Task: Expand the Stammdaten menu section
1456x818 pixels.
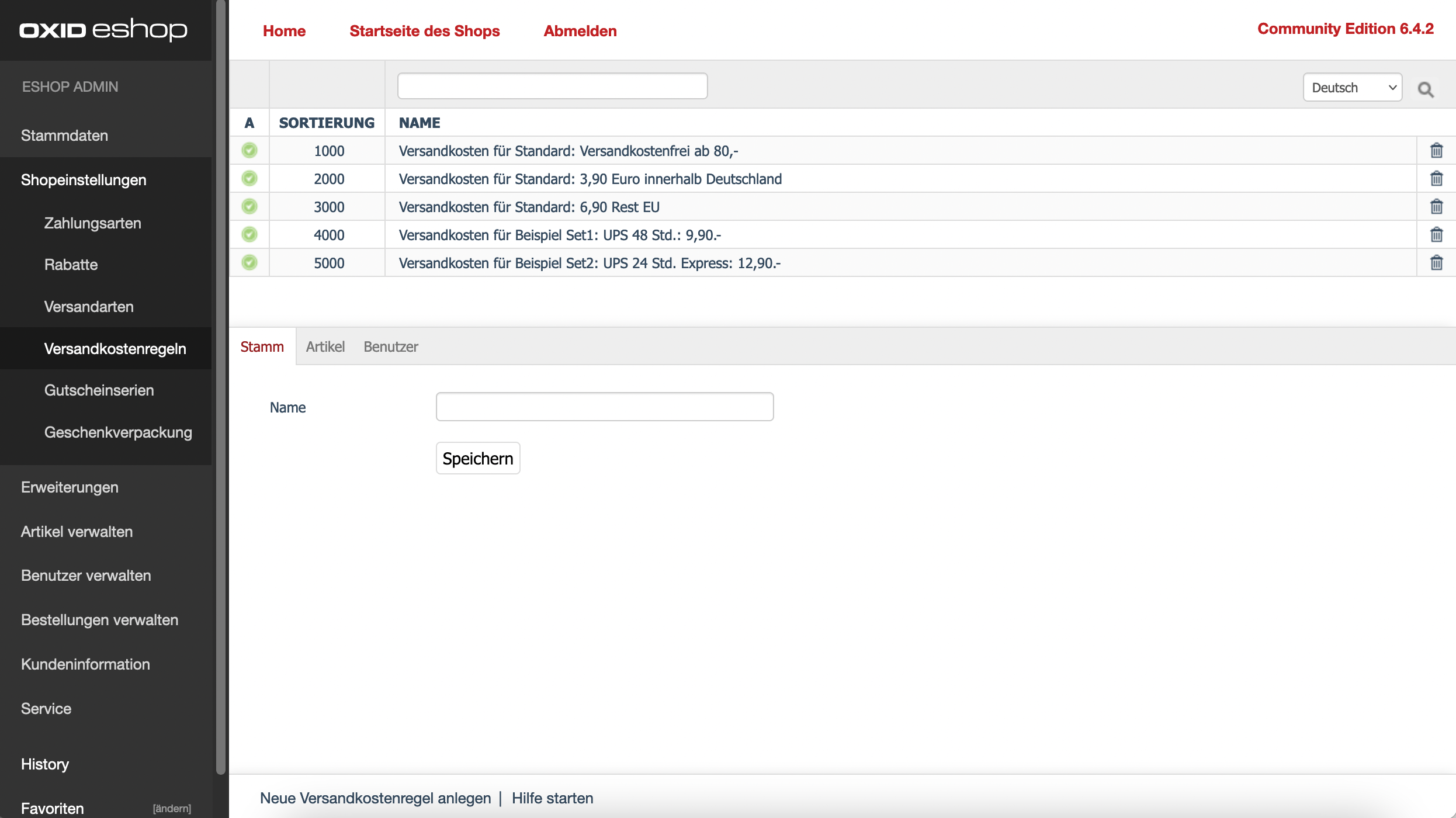Action: [64, 136]
